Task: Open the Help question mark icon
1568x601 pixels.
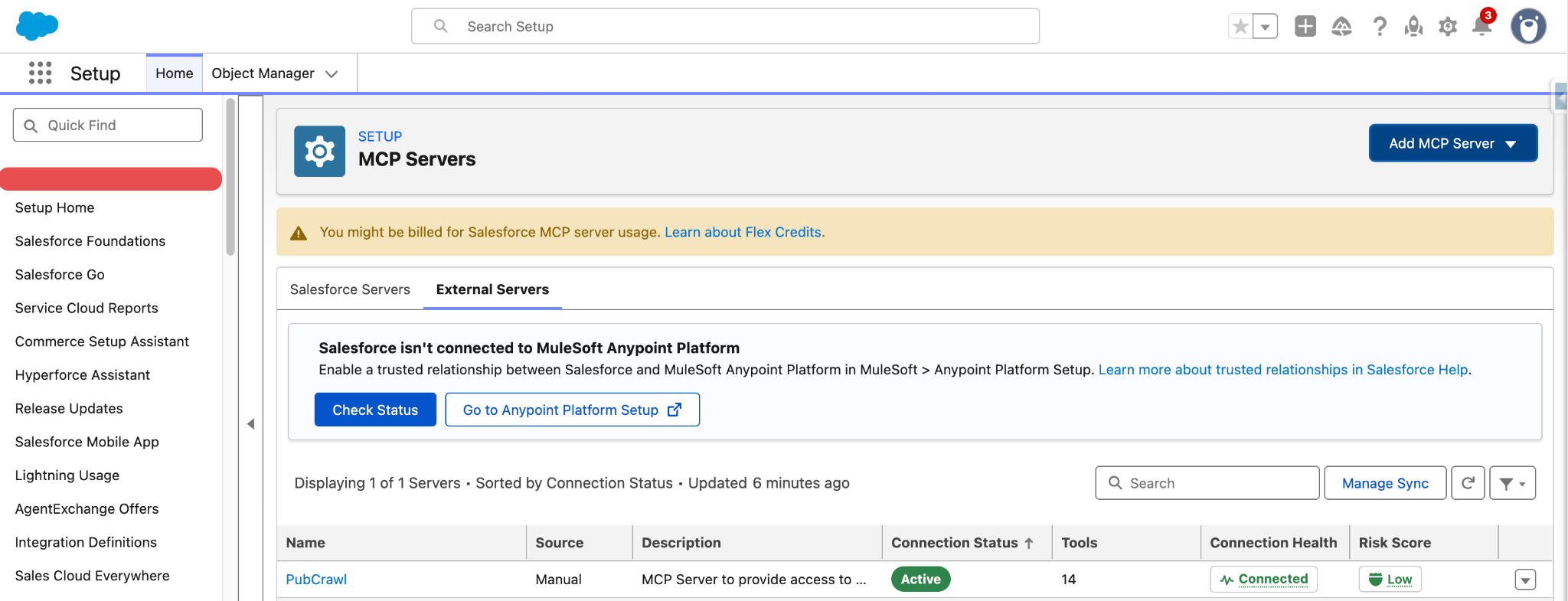Action: [x=1380, y=27]
